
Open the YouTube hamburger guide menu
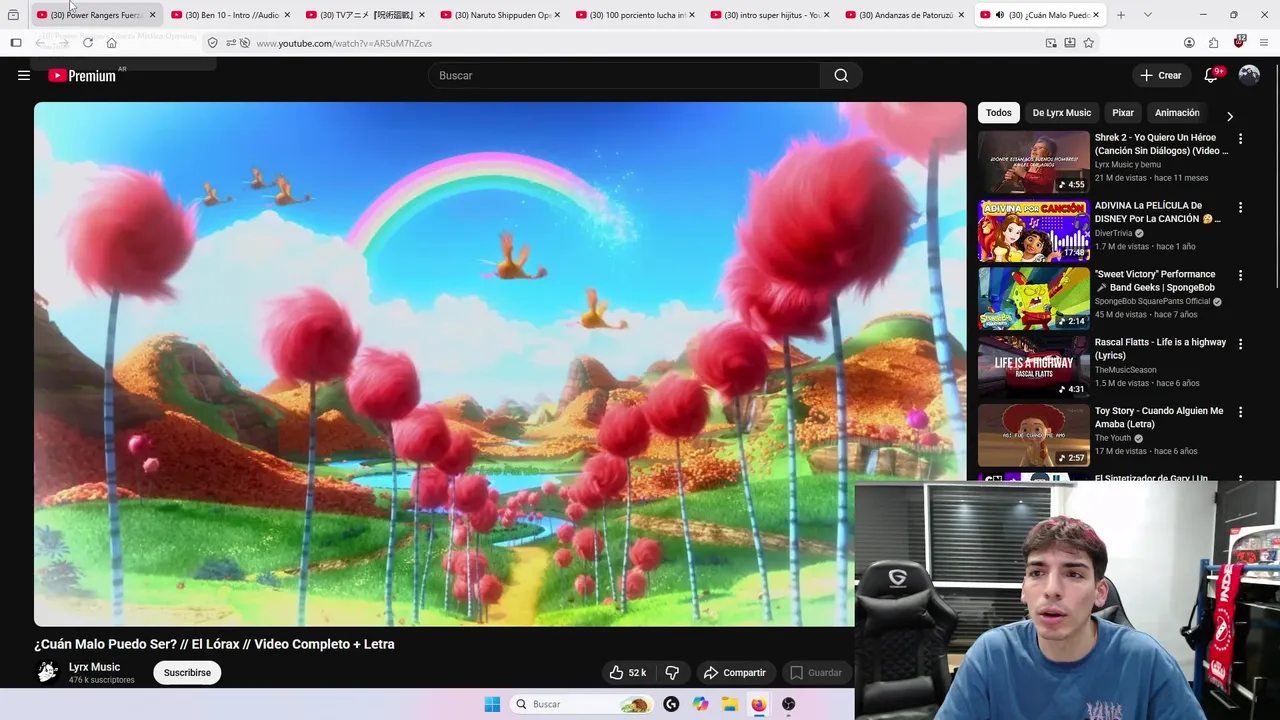click(x=24, y=75)
